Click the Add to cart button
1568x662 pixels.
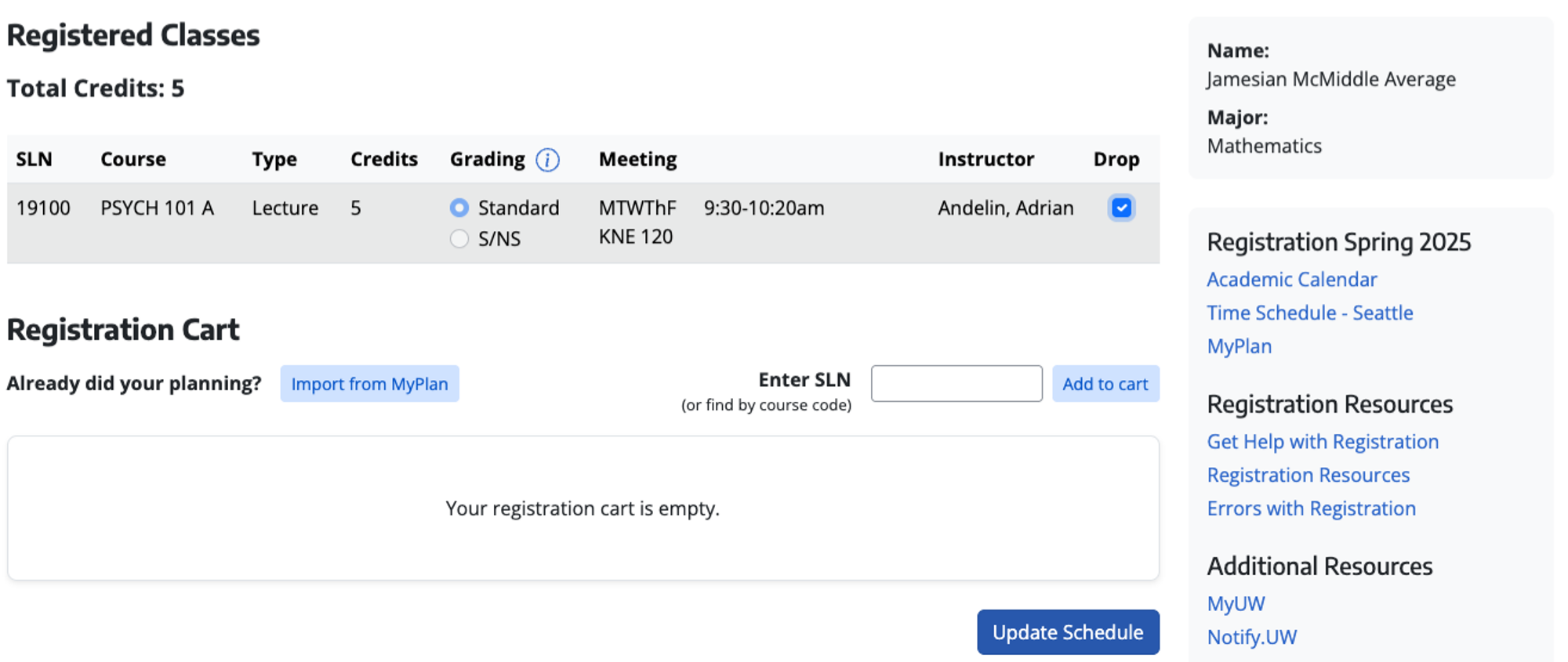click(1105, 384)
